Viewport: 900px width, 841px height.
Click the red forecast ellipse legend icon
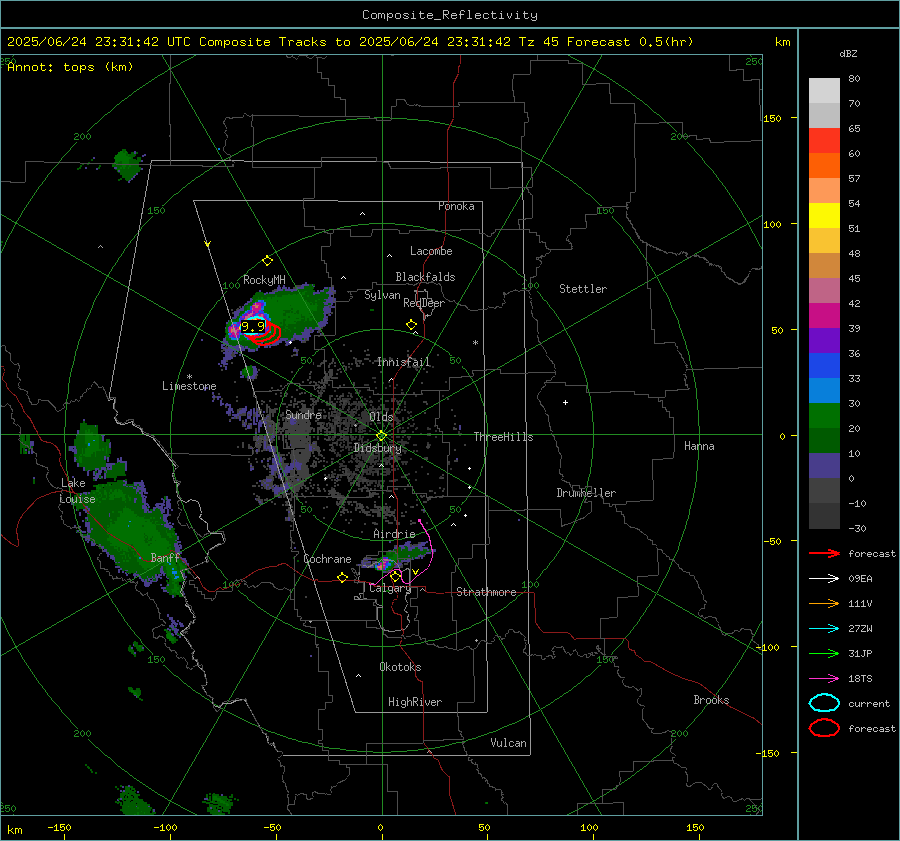tap(824, 728)
